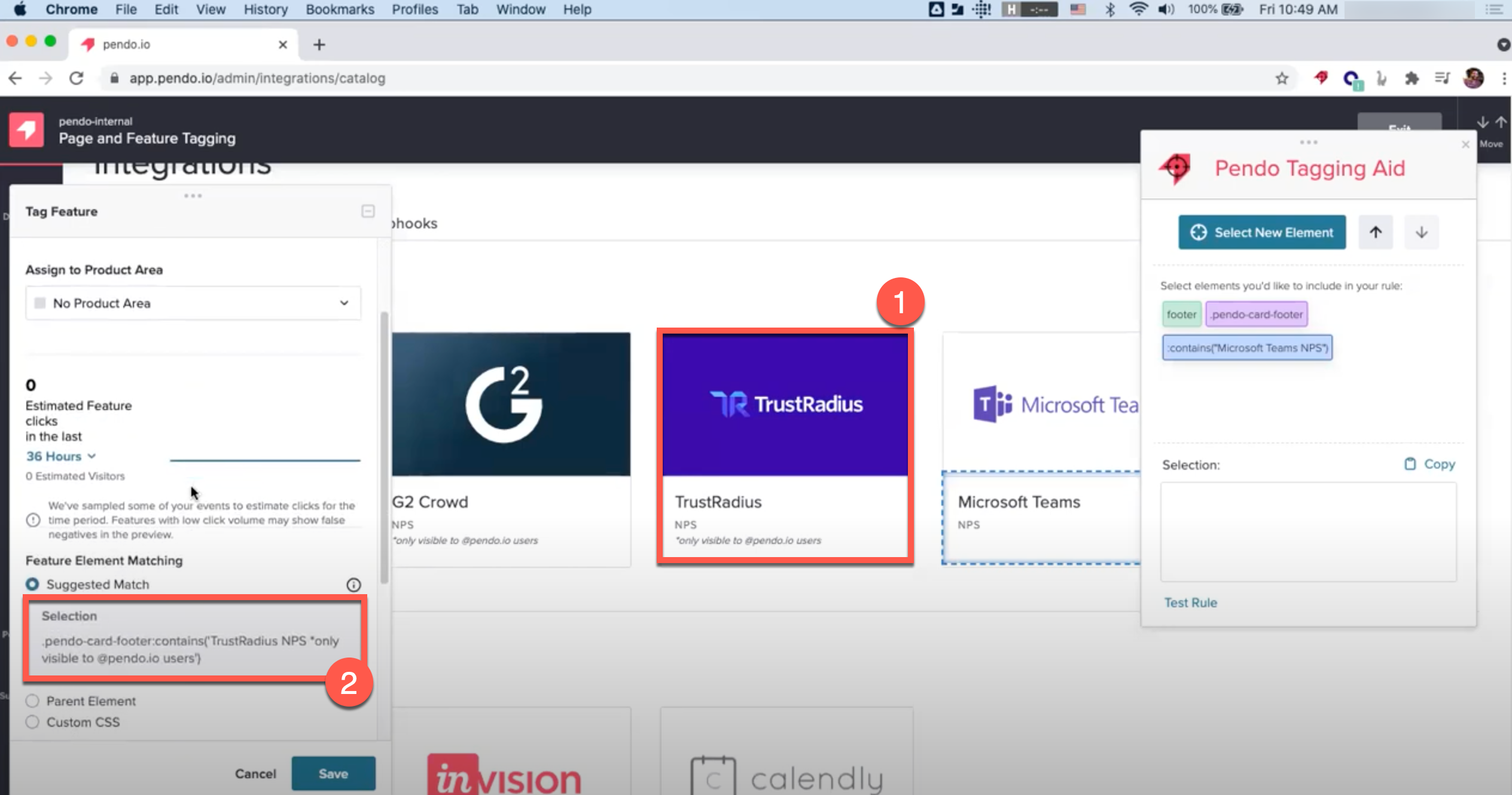The height and width of the screenshot is (795, 1512).
Task: Cancel the feature tagging
Action: (x=255, y=773)
